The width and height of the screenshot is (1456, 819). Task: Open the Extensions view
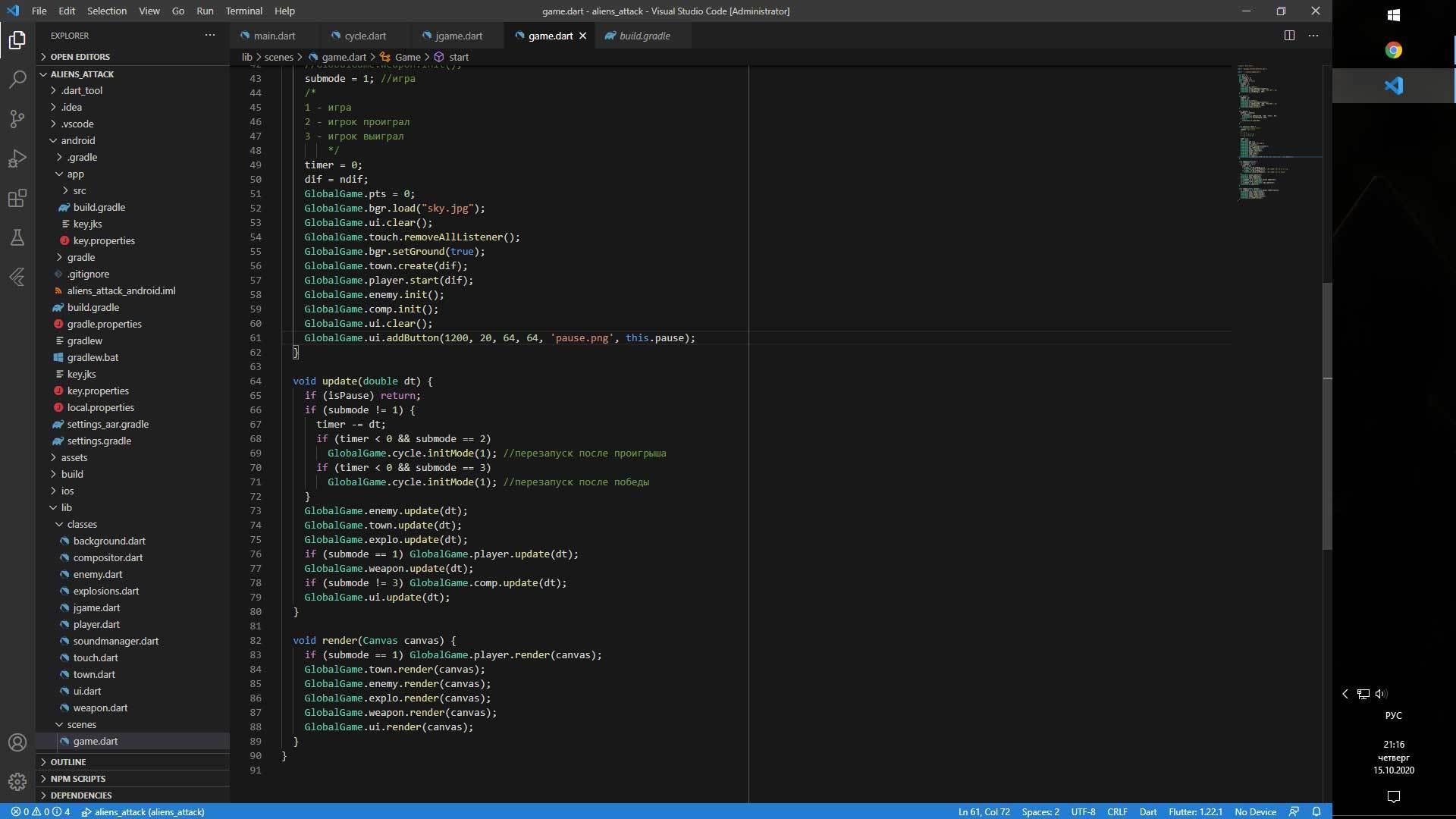(17, 198)
